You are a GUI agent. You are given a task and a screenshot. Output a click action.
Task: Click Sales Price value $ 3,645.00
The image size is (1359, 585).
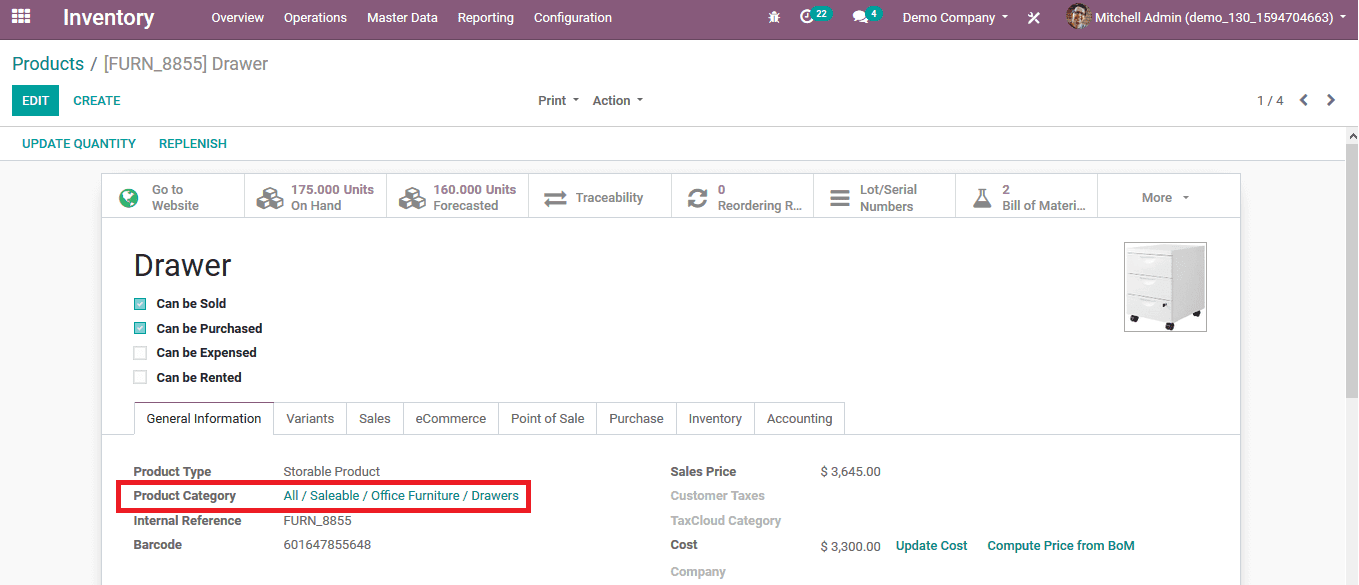[850, 472]
